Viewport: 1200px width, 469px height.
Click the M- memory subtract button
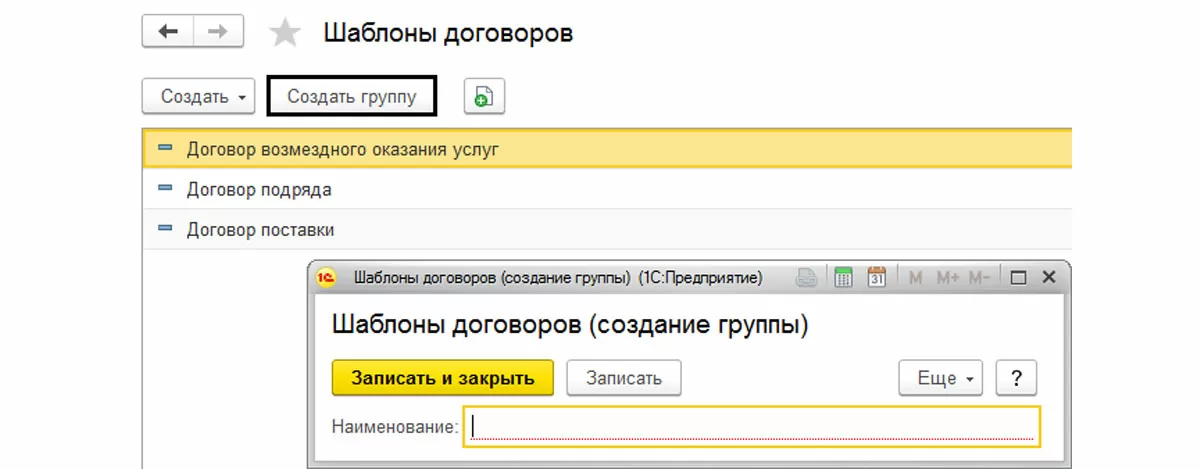click(x=979, y=278)
